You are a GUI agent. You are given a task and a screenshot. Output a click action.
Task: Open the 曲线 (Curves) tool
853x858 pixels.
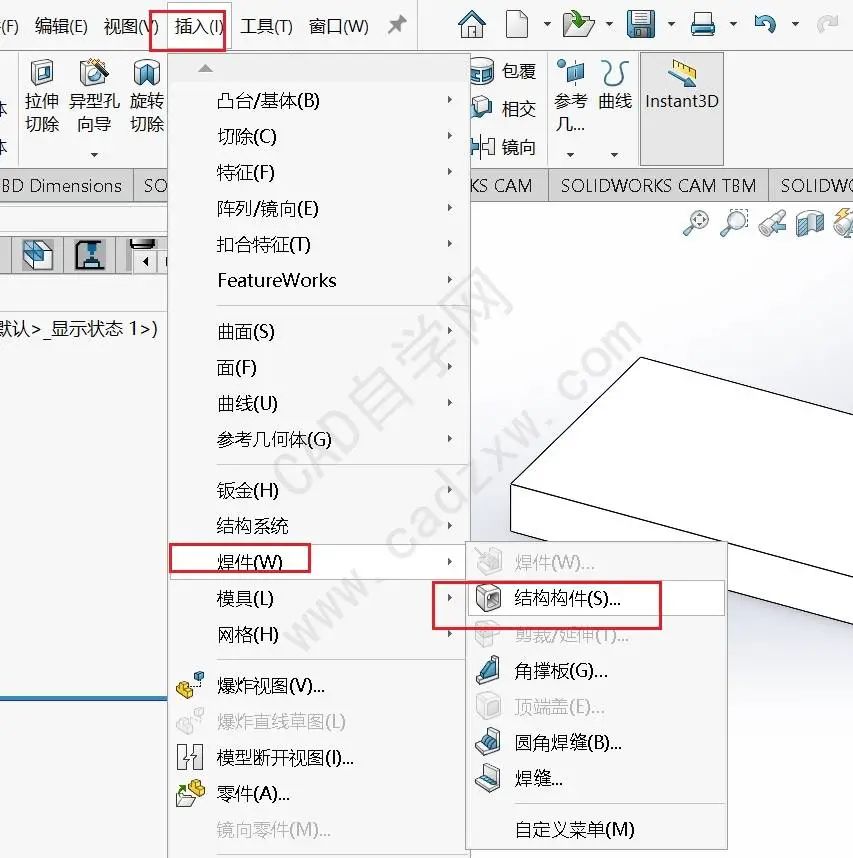pos(615,86)
